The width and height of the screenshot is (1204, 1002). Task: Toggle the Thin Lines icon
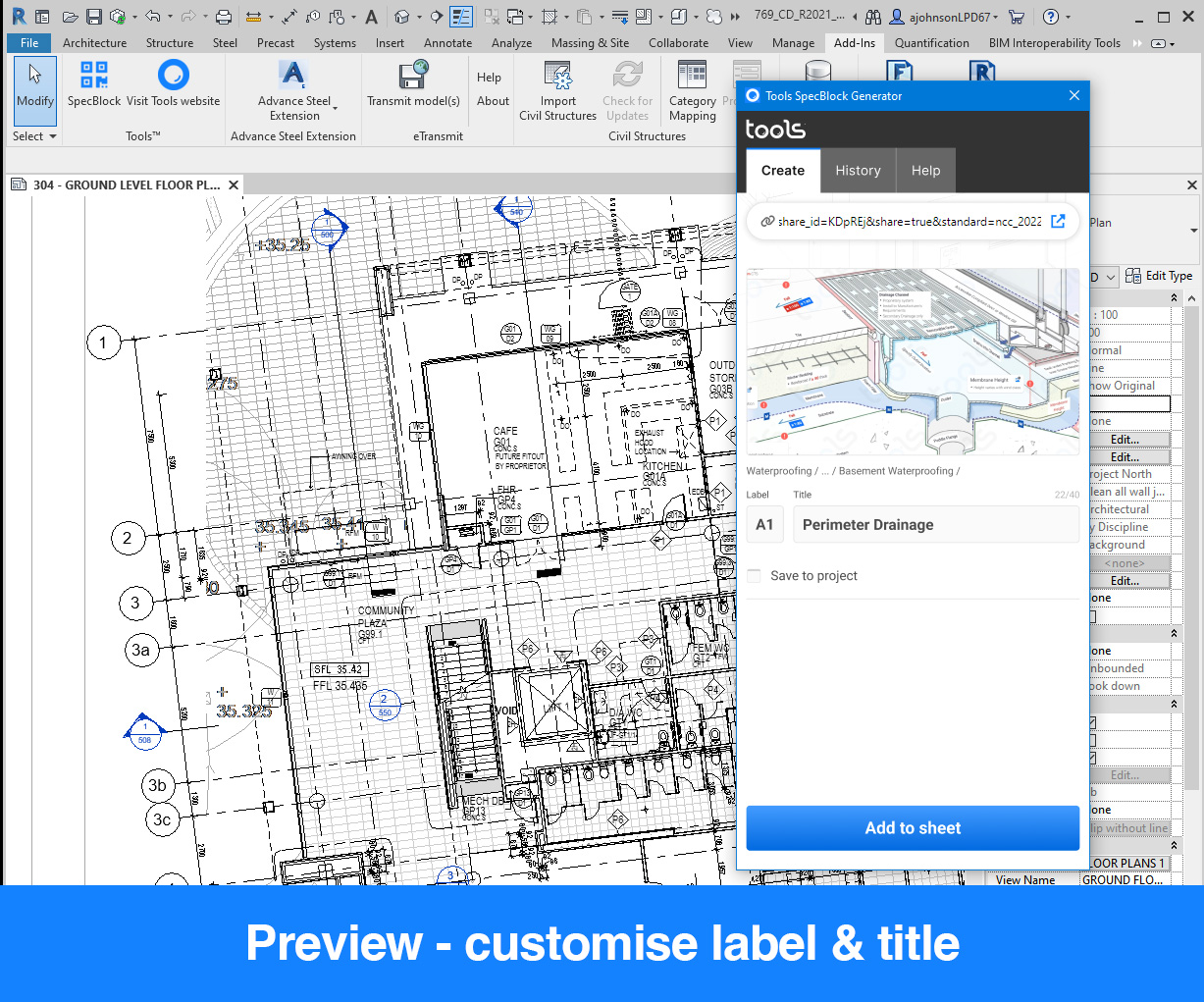461,17
